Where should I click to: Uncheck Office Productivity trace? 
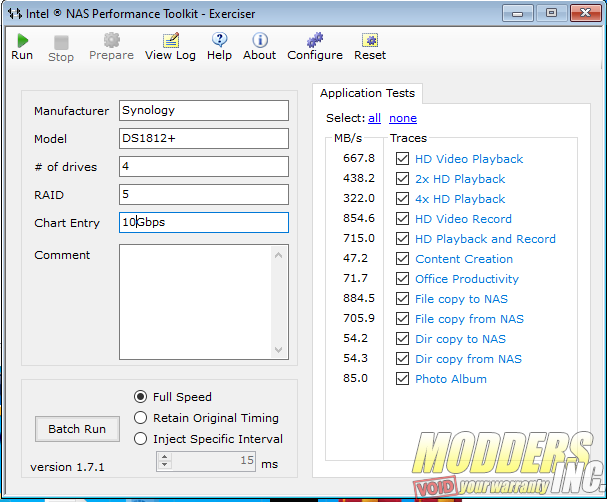[402, 279]
